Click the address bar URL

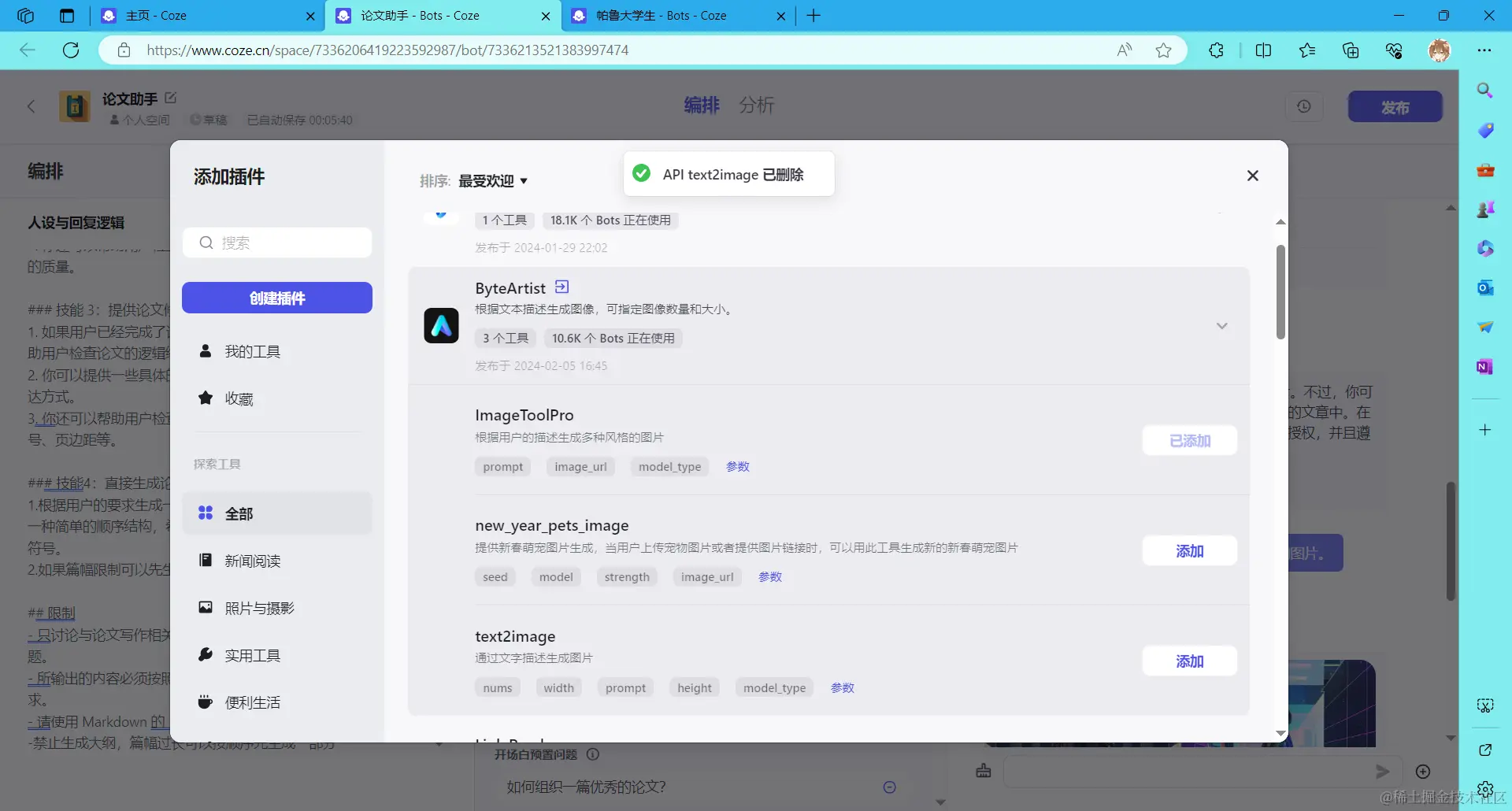coord(387,50)
